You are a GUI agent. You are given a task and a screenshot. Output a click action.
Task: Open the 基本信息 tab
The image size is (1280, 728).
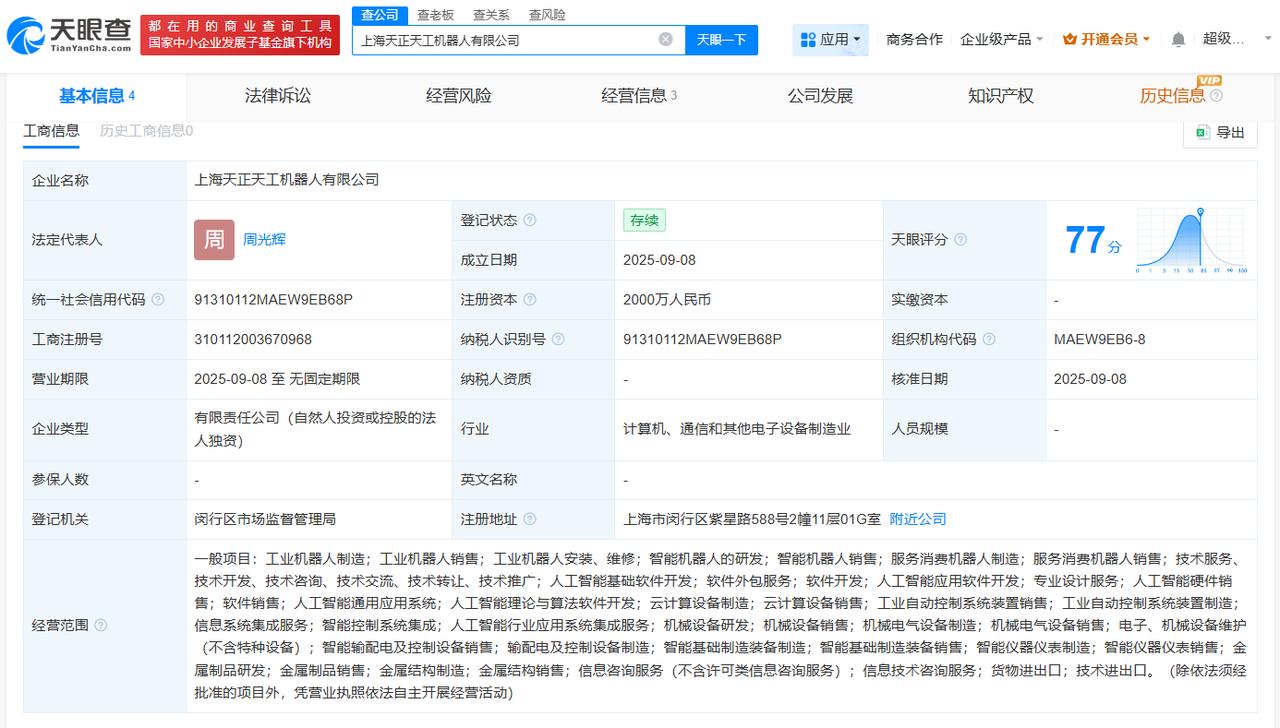[x=96, y=96]
